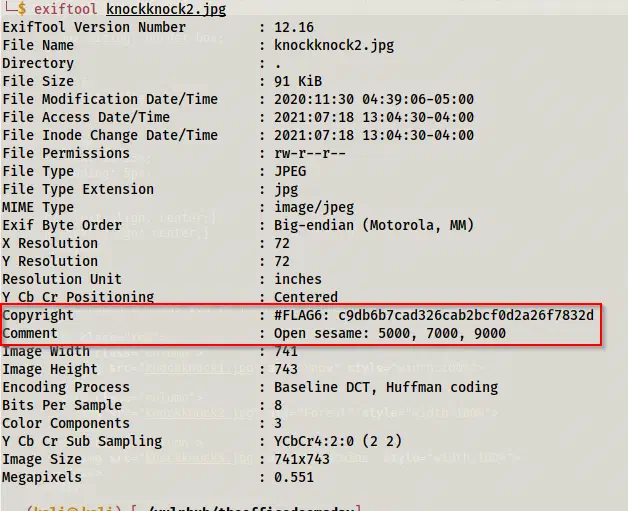Image resolution: width=628 pixels, height=511 pixels.
Task: Select the Encoding Process value Baseline DCT
Action: (386, 387)
